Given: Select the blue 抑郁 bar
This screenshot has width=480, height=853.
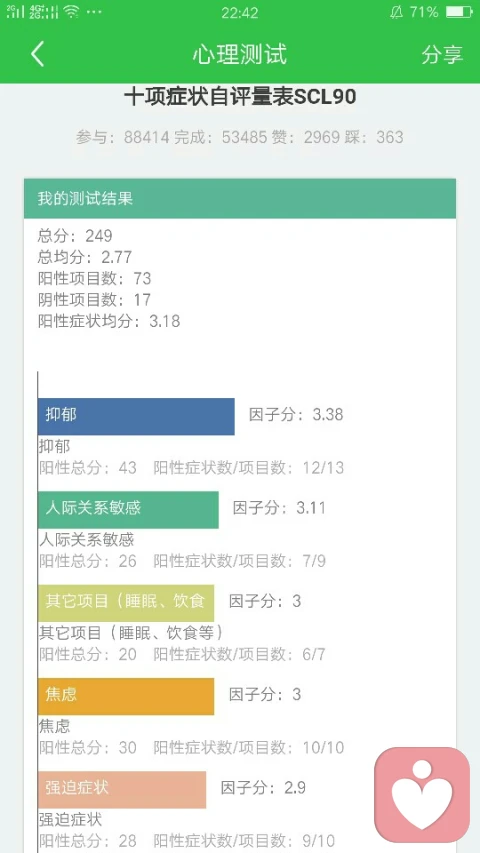Looking at the screenshot, I should pos(137,416).
